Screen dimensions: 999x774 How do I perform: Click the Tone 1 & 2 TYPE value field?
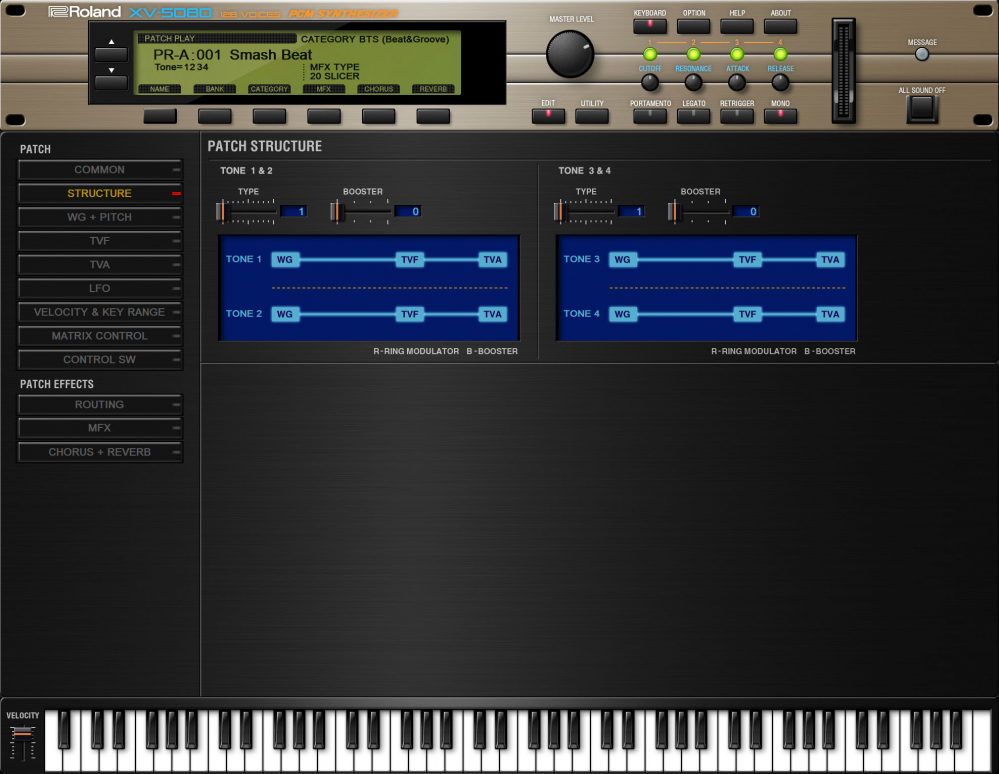click(293, 211)
